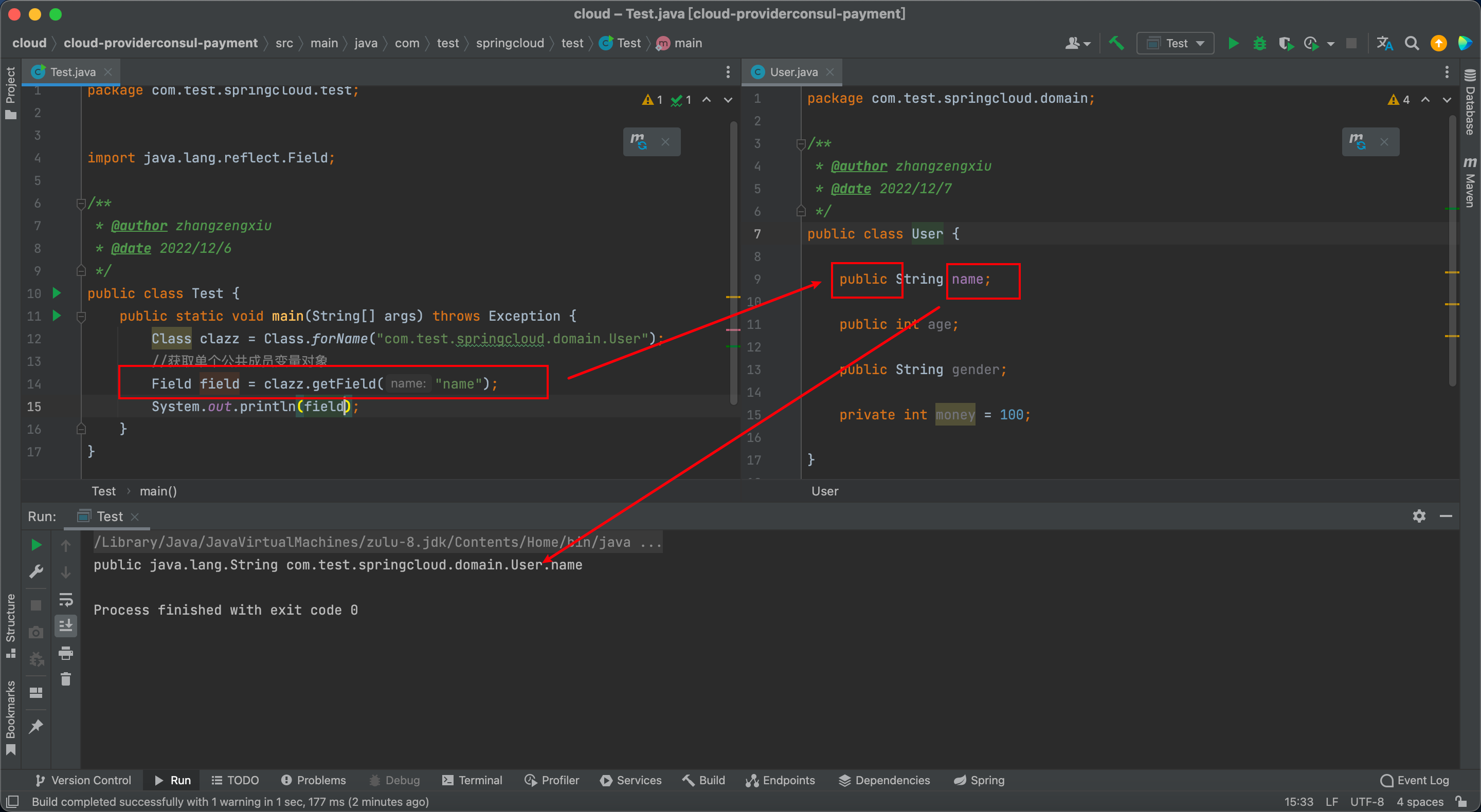Go to next highlighted error in Test.java
Image resolution: width=1481 pixels, height=812 pixels.
click(x=728, y=100)
